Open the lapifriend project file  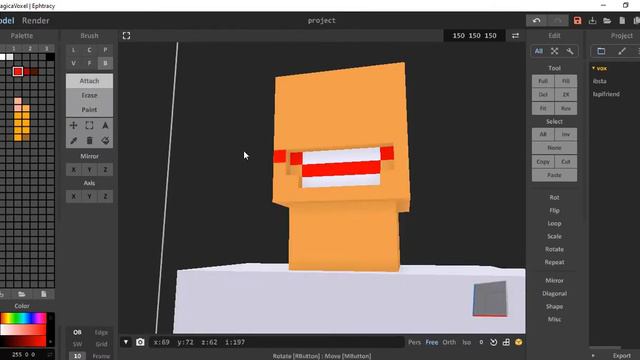pyautogui.click(x=606, y=94)
